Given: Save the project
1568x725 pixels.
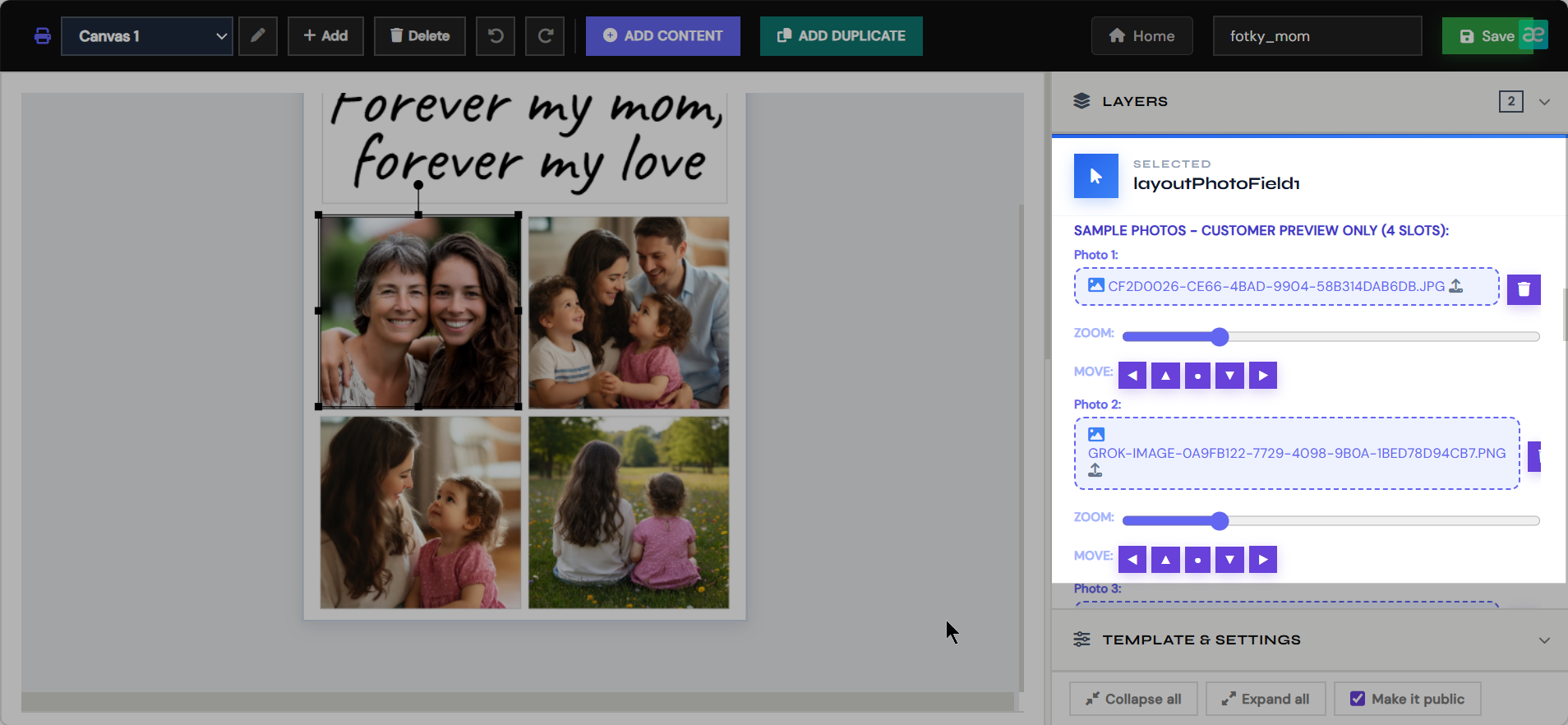Looking at the screenshot, I should [1487, 36].
